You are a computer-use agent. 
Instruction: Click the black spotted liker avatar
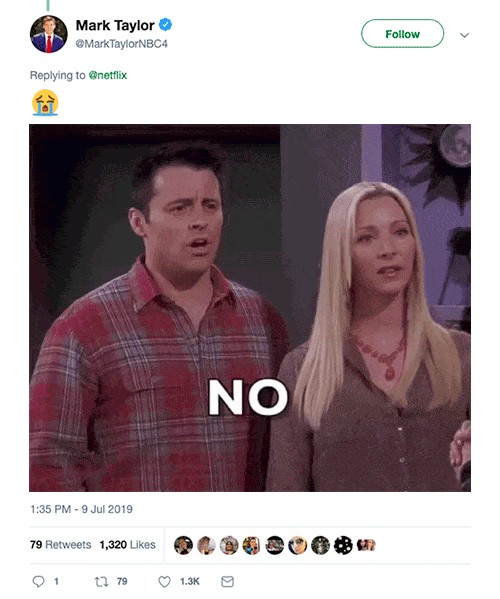343,545
